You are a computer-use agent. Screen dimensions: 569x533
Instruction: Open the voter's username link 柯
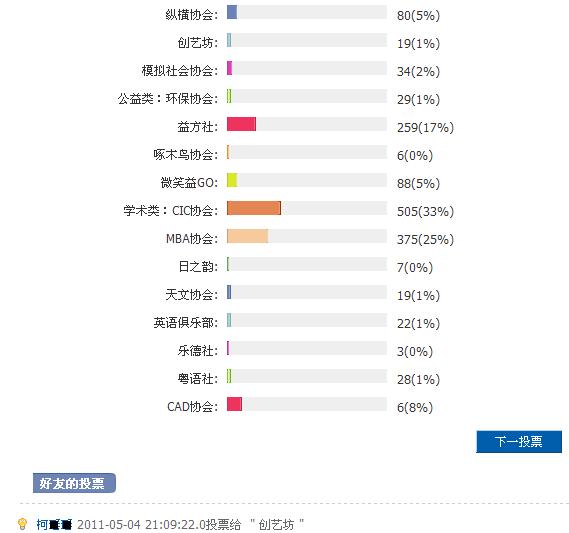(54, 524)
